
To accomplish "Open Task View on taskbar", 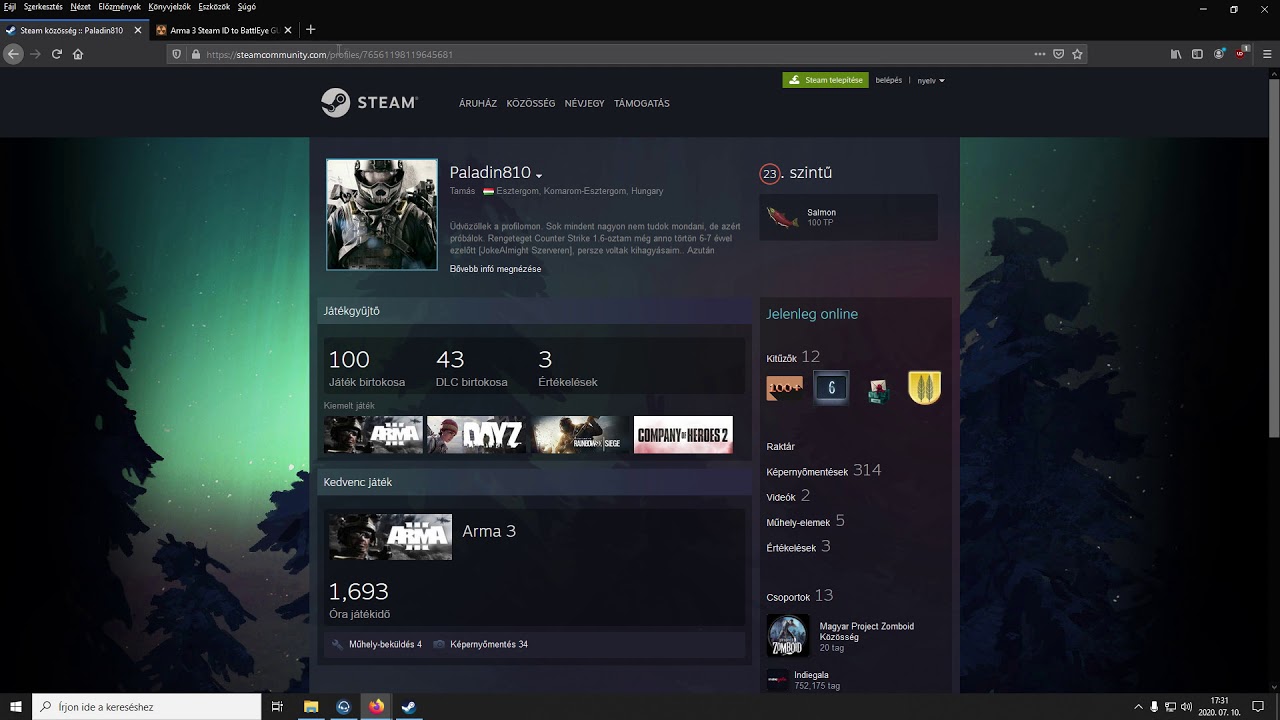I will pyautogui.click(x=277, y=706).
